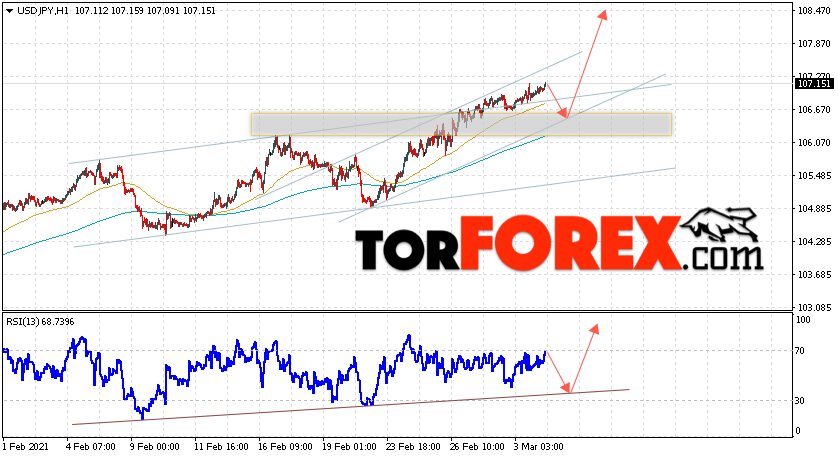Select the 16 Feb 09:00 time label

(285, 446)
